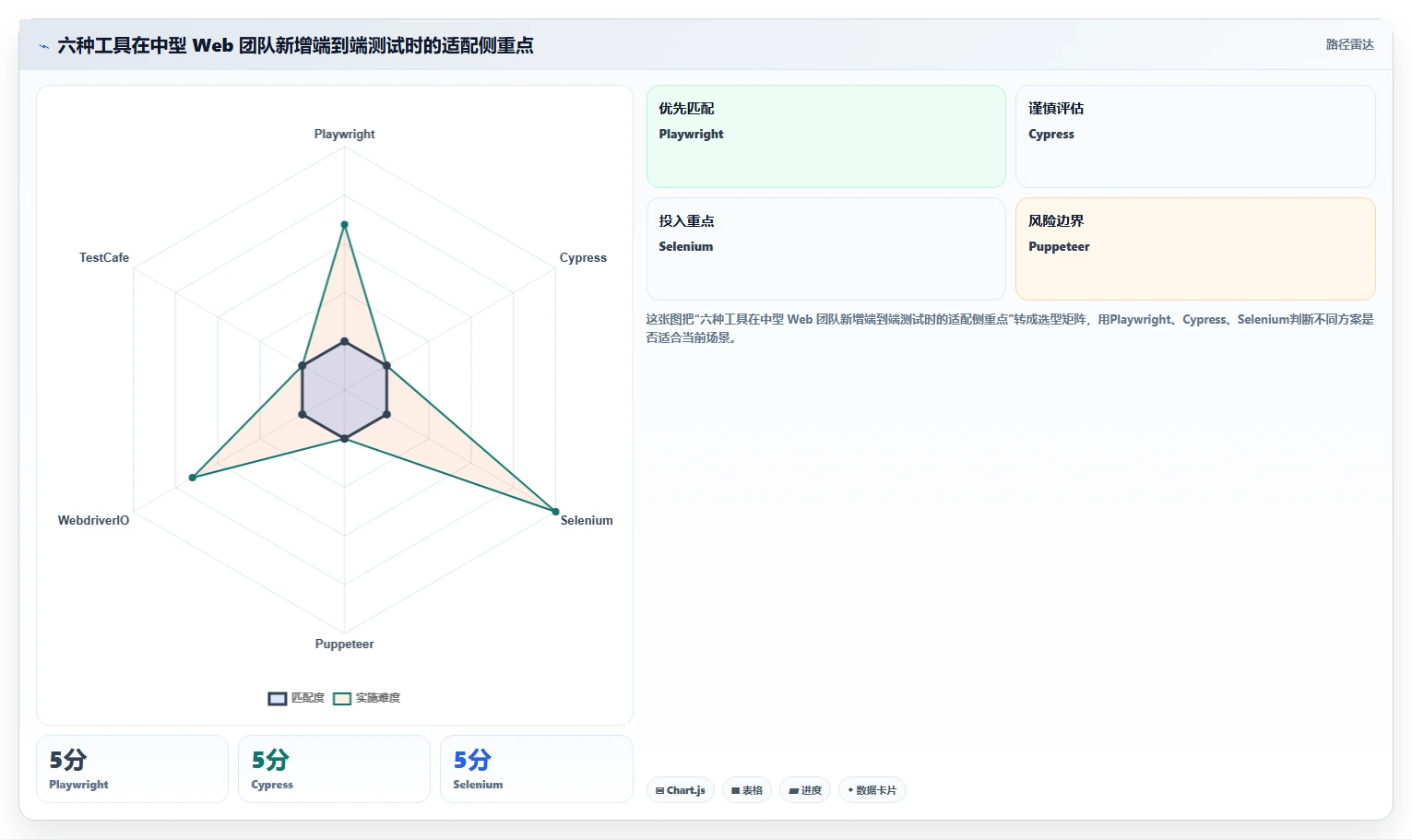Image resolution: width=1412 pixels, height=840 pixels.
Task: Click the Playwright 5分 score card
Action: pyautogui.click(x=132, y=769)
